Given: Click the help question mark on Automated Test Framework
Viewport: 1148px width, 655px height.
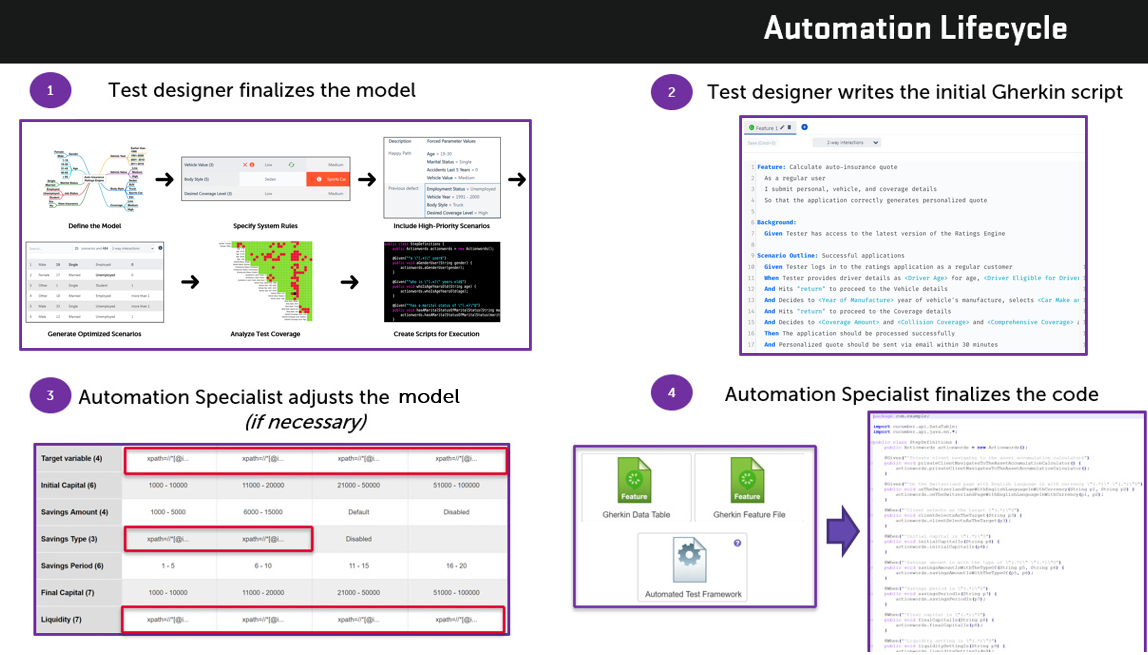Looking at the screenshot, I should 737,543.
